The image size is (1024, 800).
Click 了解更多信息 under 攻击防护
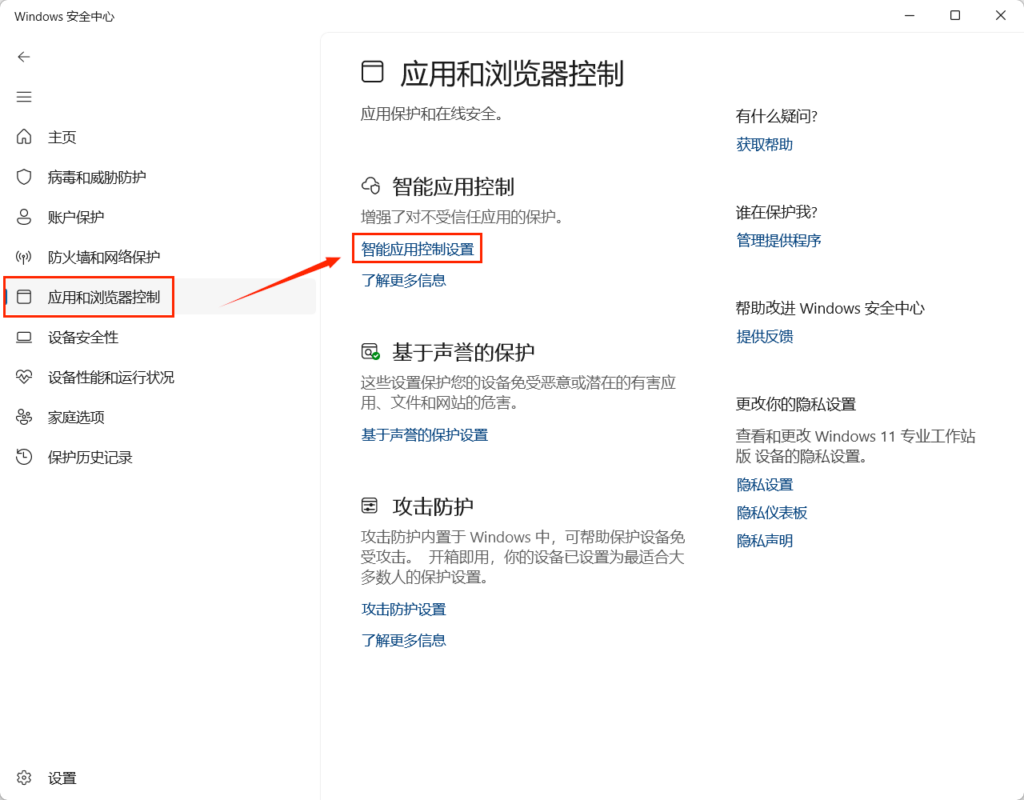coord(404,640)
